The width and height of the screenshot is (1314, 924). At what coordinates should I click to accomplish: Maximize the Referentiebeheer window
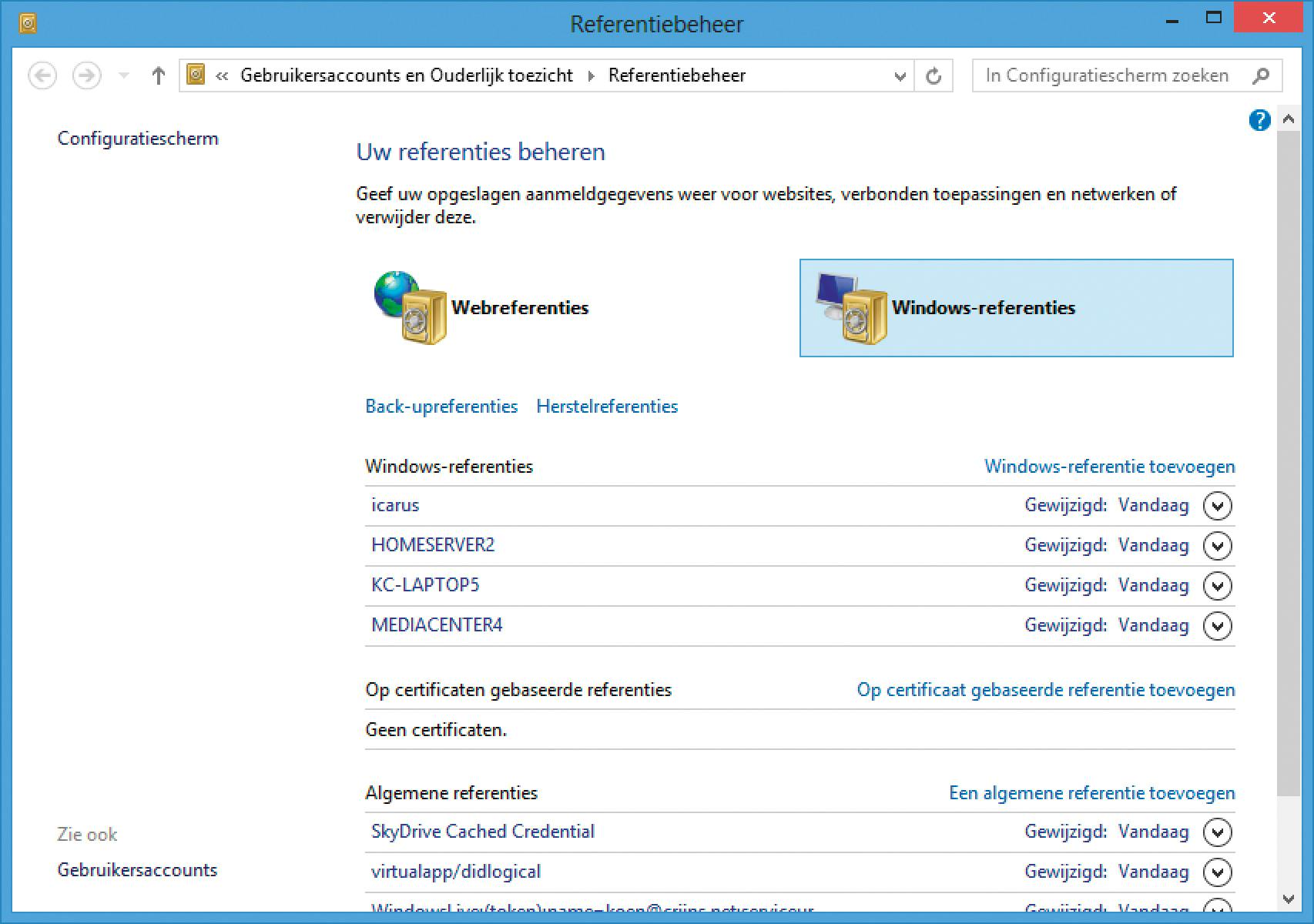[1214, 18]
